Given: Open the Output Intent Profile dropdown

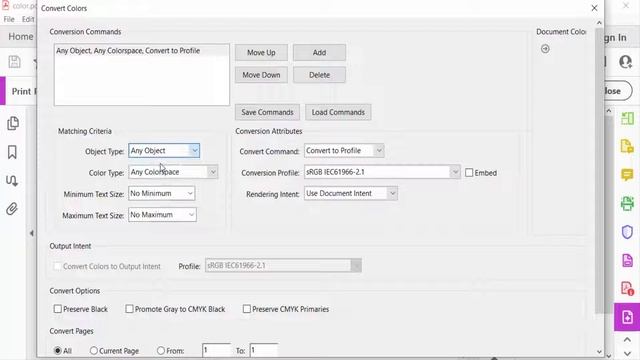Looking at the screenshot, I should pos(283,266).
